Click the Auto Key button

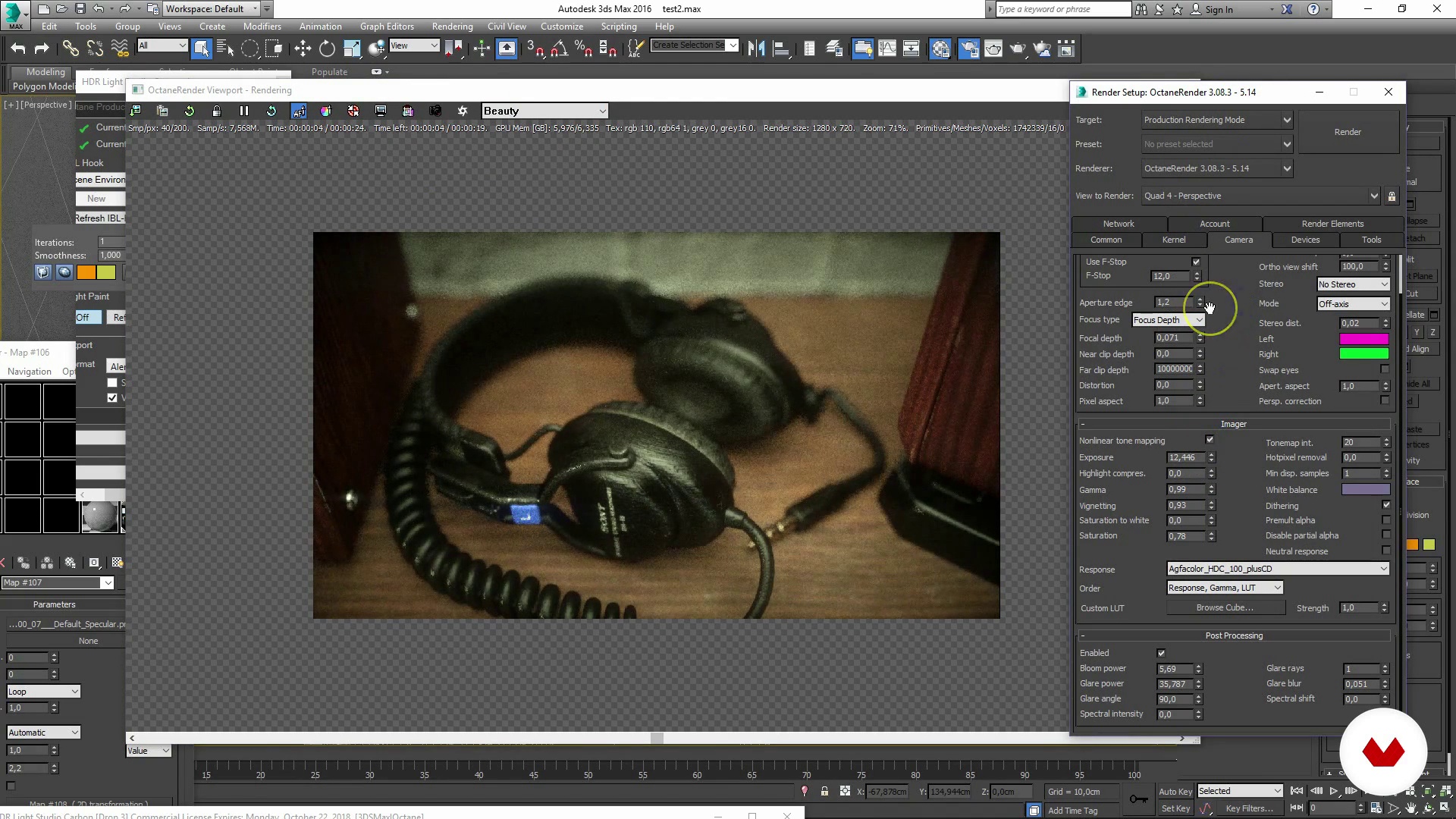(x=1175, y=792)
